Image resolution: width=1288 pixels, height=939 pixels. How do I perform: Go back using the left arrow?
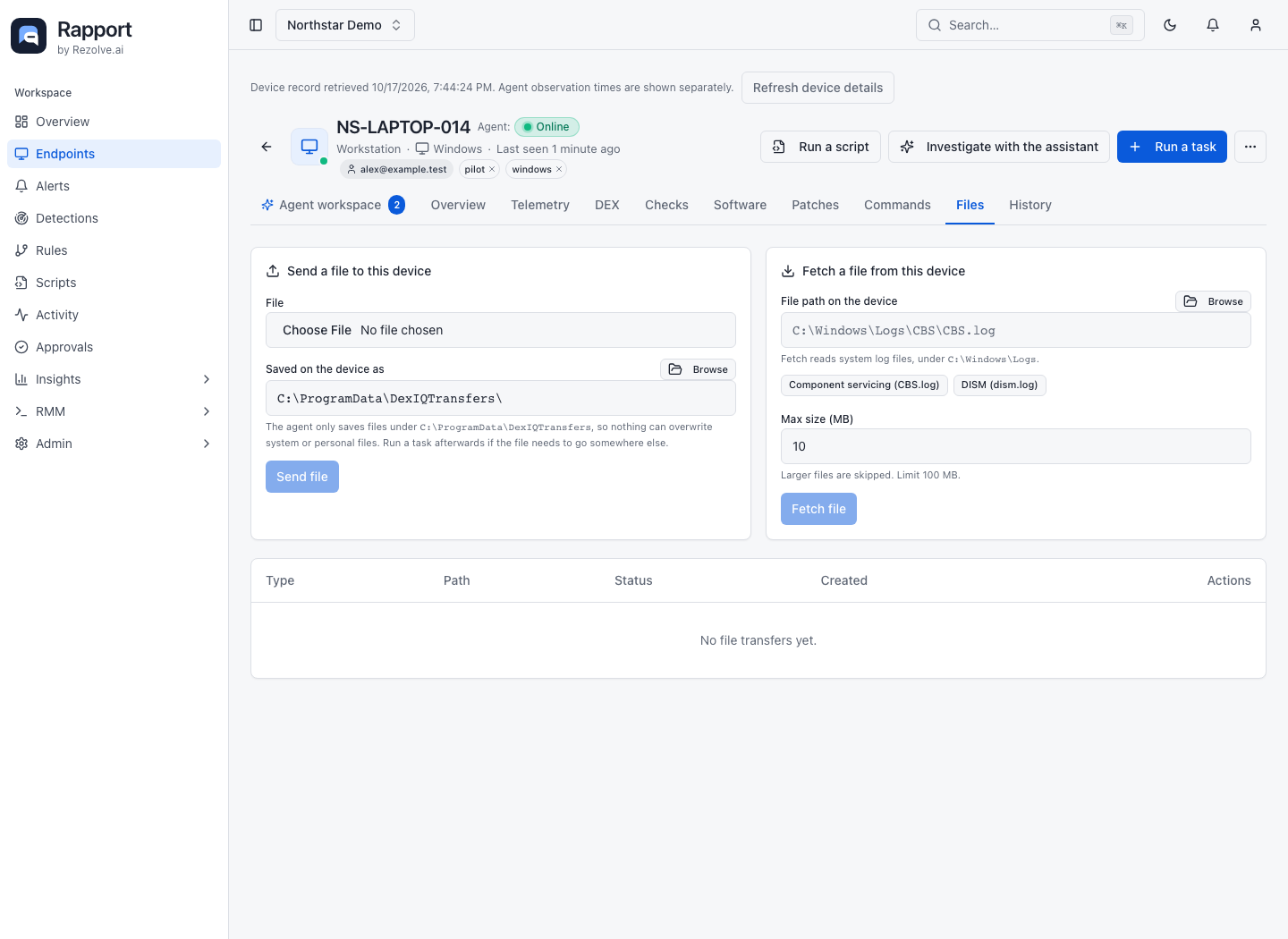point(267,147)
